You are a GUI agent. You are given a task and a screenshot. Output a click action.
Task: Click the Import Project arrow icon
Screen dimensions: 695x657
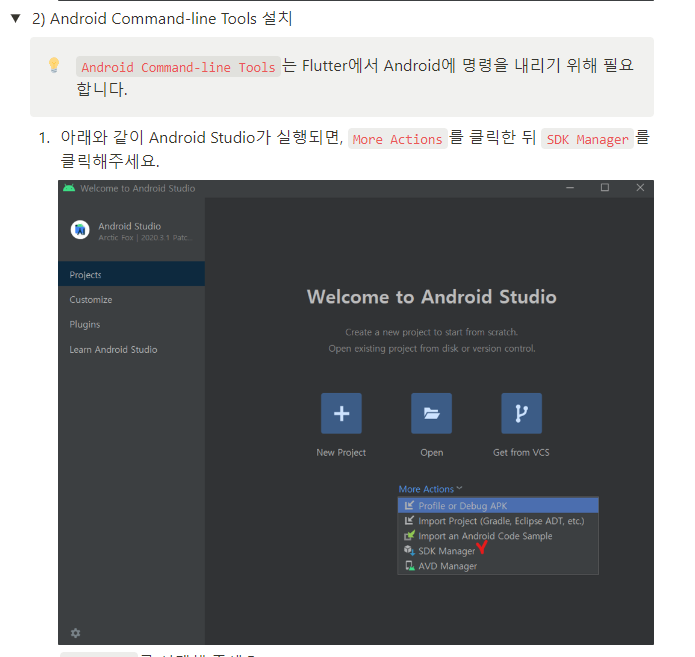pos(409,520)
